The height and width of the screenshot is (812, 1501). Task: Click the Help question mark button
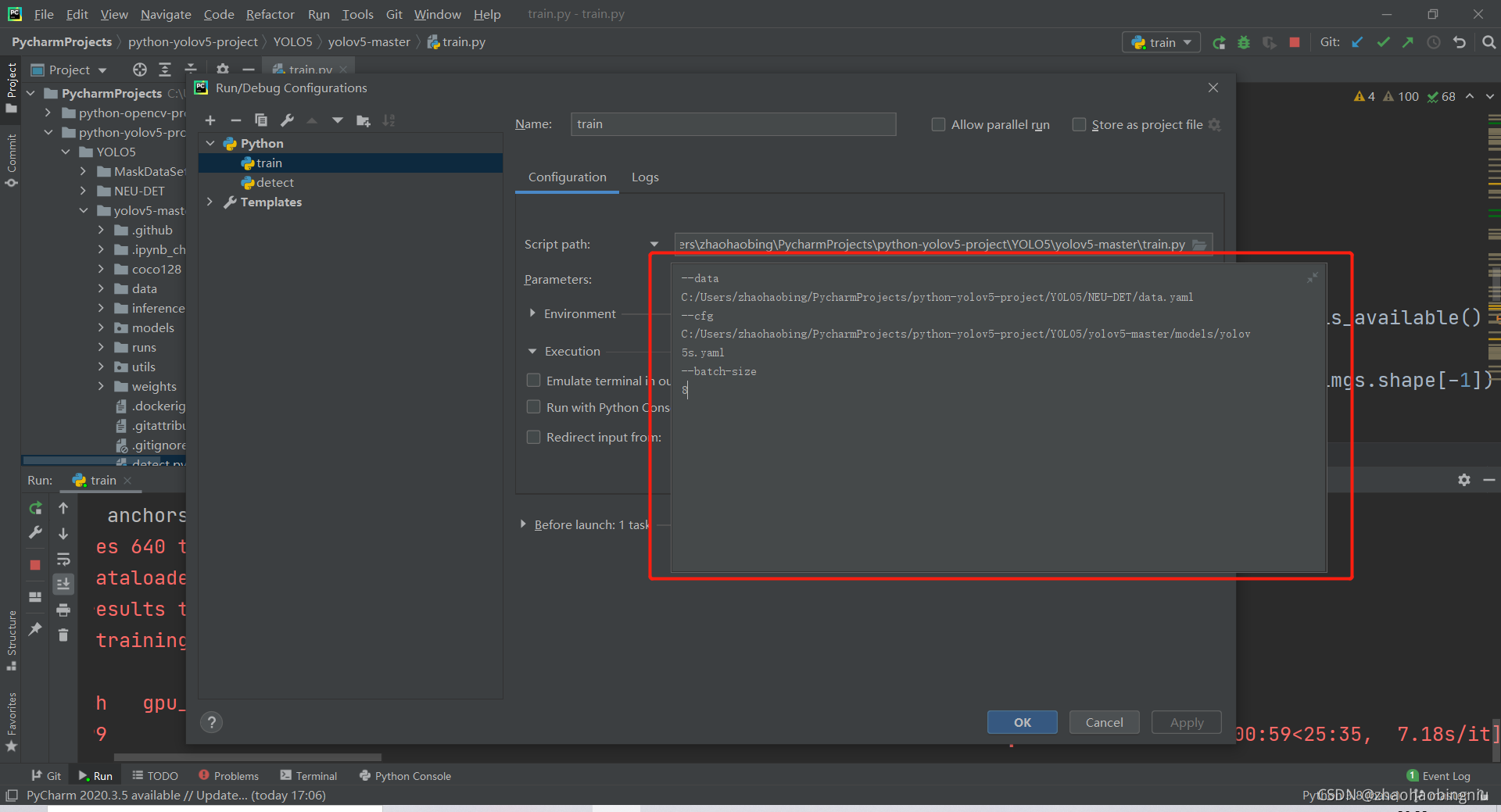211,722
